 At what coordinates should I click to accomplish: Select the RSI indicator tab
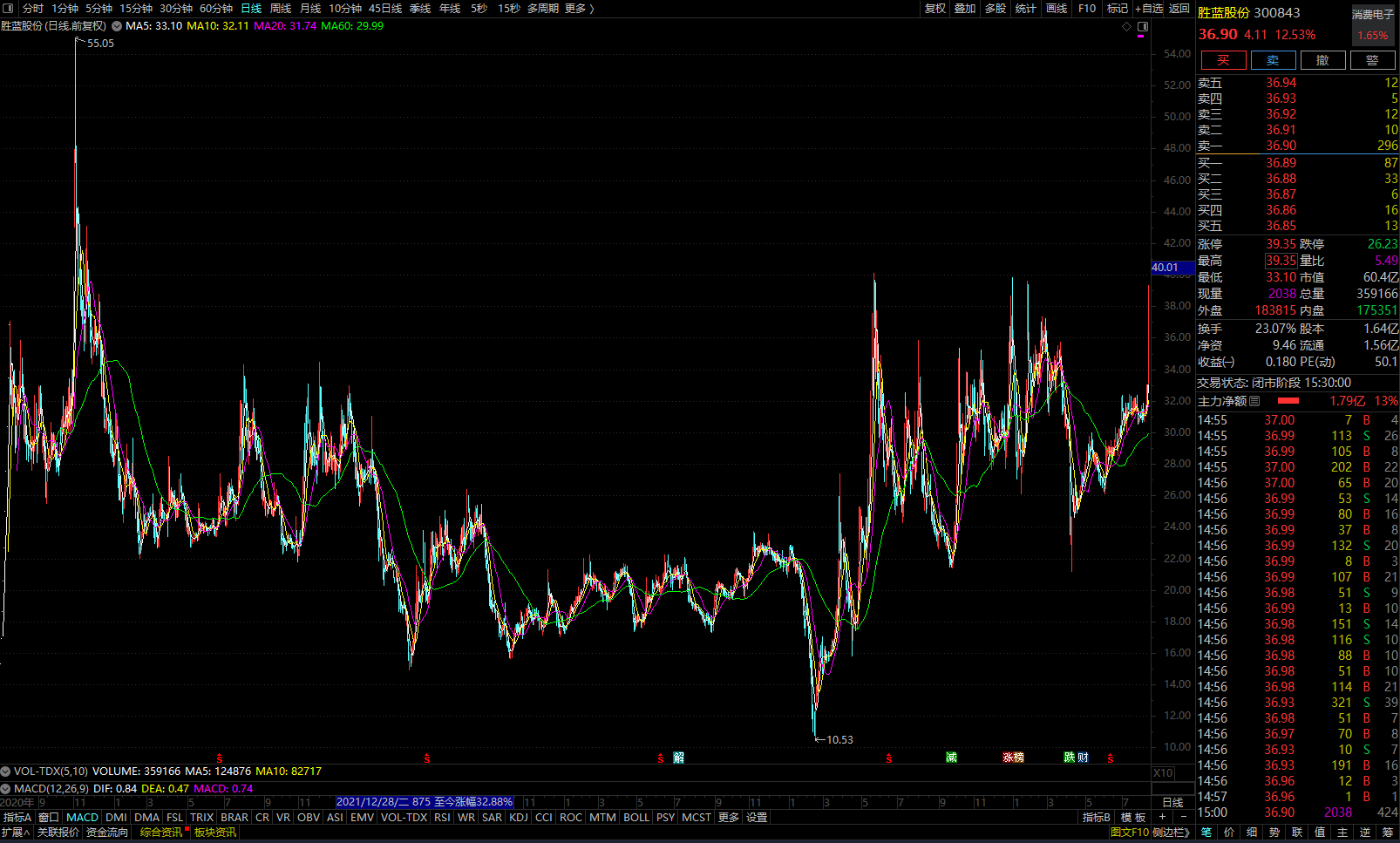443,818
